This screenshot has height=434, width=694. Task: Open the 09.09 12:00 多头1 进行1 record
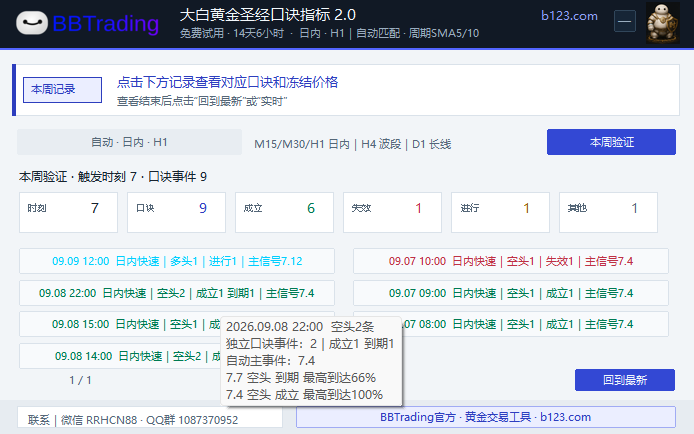click(x=177, y=261)
